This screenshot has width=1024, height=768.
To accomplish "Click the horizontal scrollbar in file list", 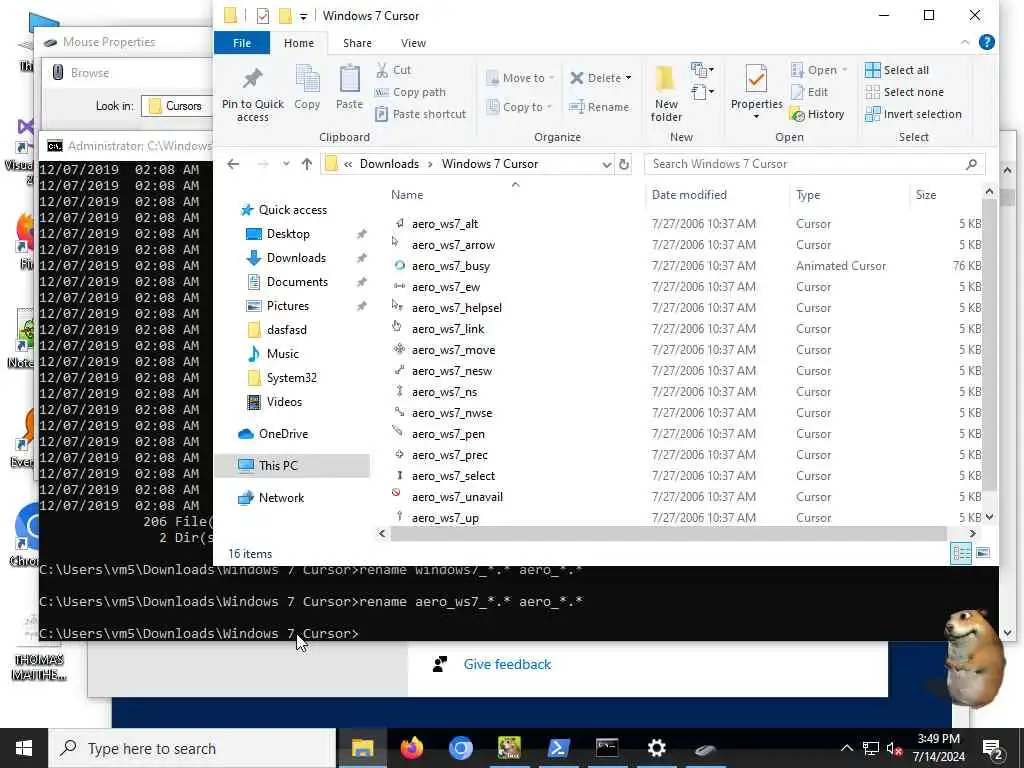I will (x=668, y=534).
